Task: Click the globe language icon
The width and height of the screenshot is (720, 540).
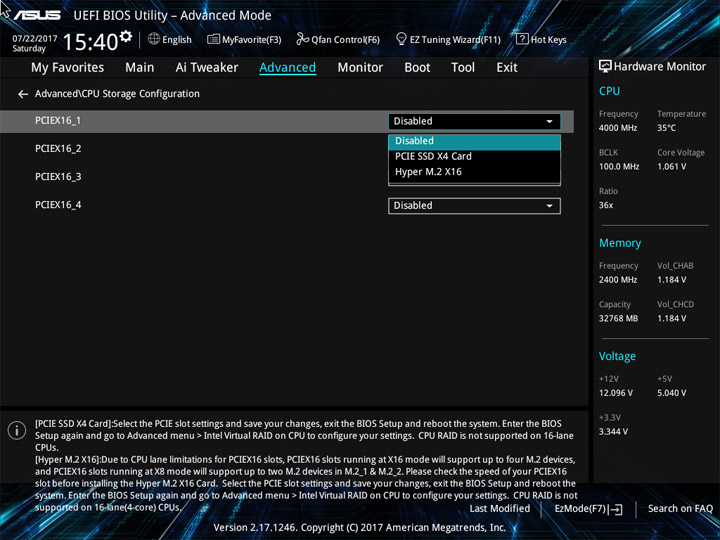Action: click(154, 39)
